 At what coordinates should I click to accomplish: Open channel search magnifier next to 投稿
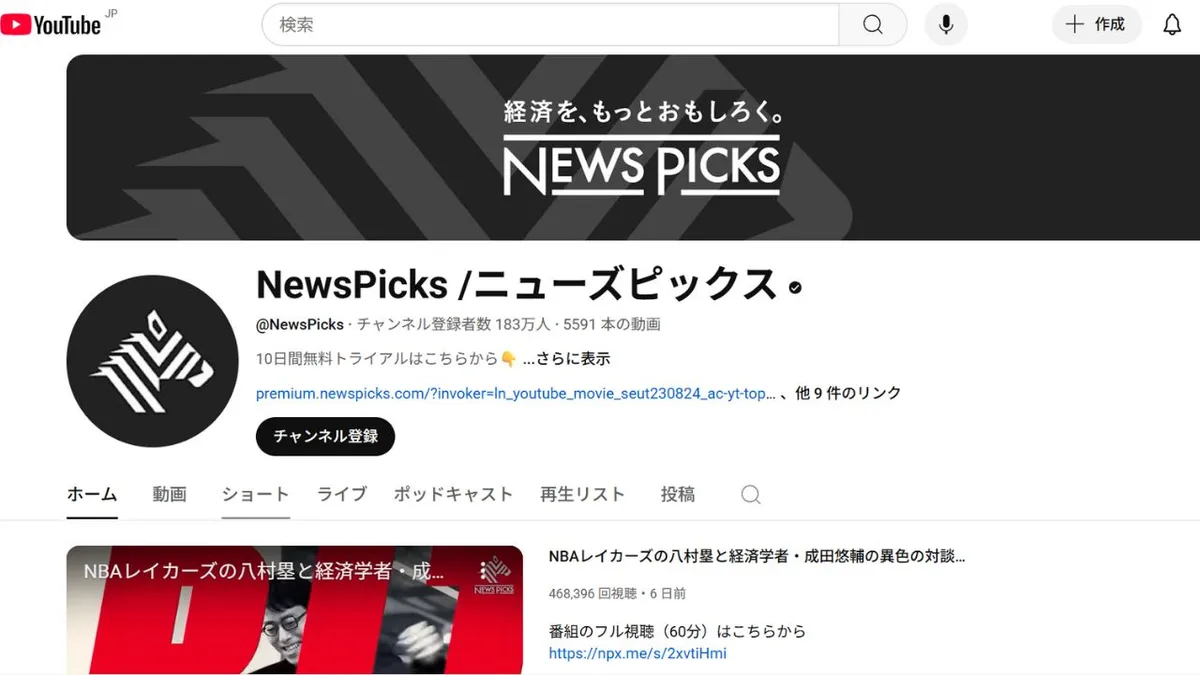[x=750, y=494]
